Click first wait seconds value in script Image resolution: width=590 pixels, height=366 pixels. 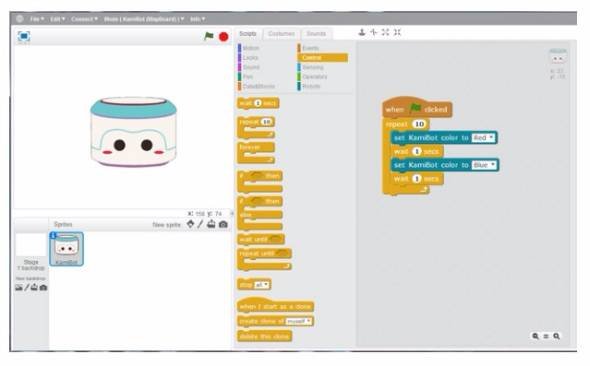(417, 151)
